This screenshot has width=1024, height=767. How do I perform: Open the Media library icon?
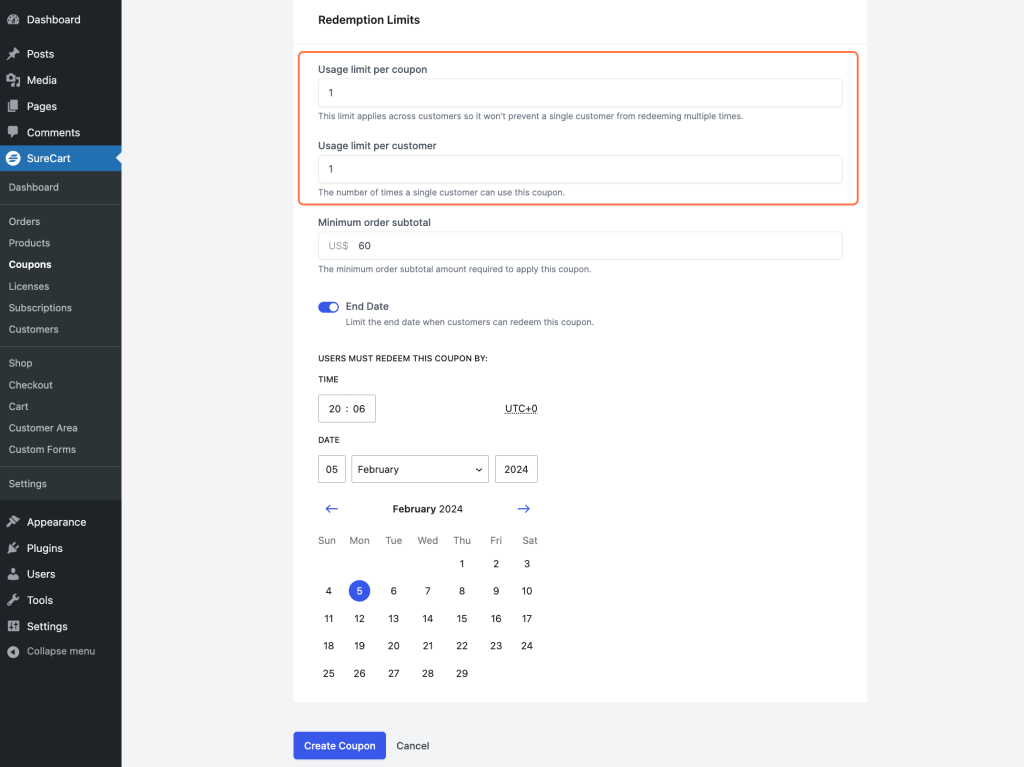(14, 80)
